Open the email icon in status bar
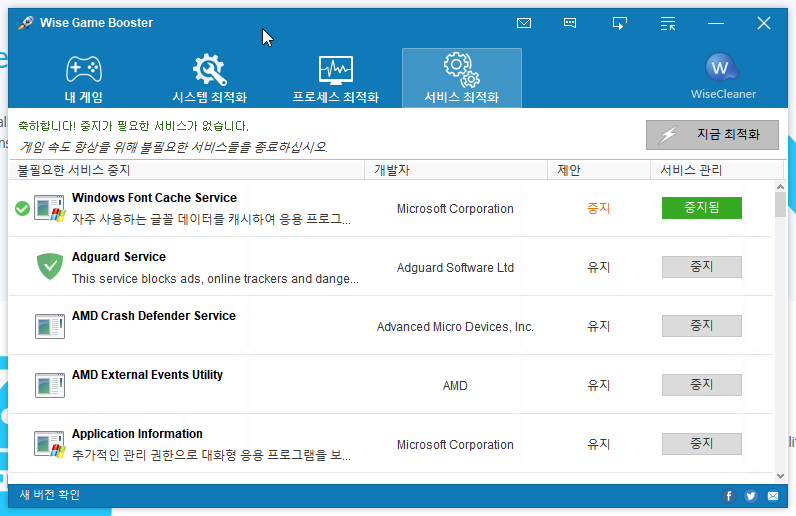The height and width of the screenshot is (516, 796). [773, 496]
